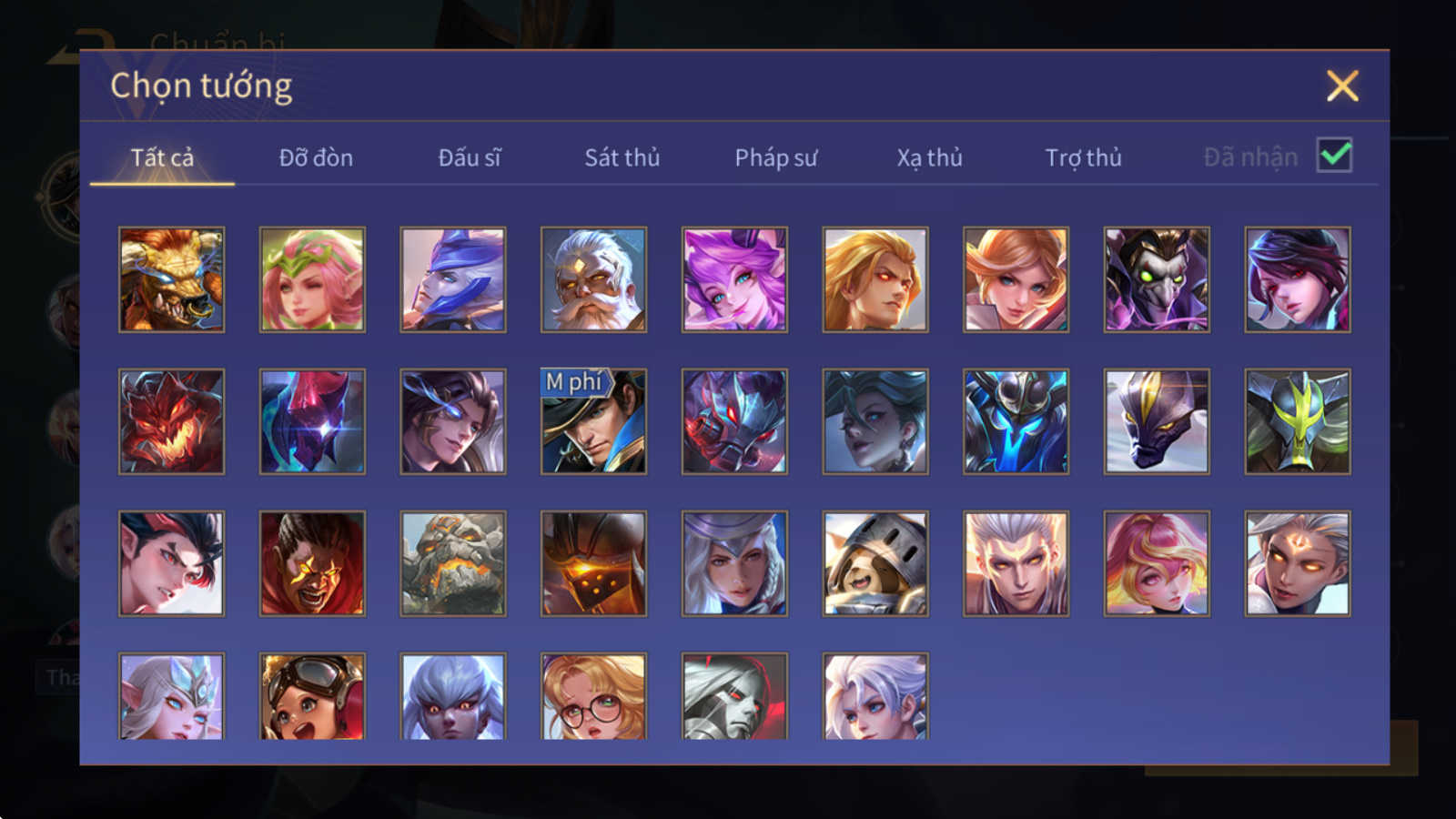Choose the pink-haired hero with green crown
The image size is (1456, 819).
point(312,279)
